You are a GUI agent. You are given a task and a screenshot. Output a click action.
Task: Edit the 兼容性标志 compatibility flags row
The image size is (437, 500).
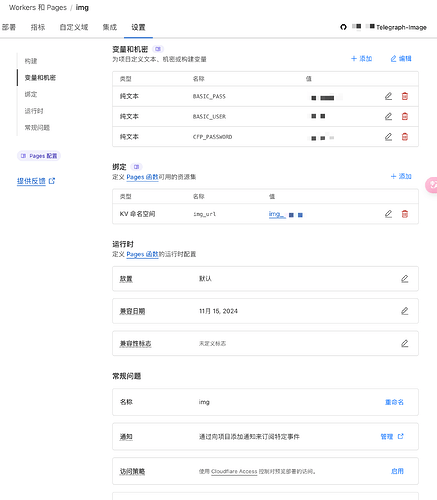click(x=405, y=343)
